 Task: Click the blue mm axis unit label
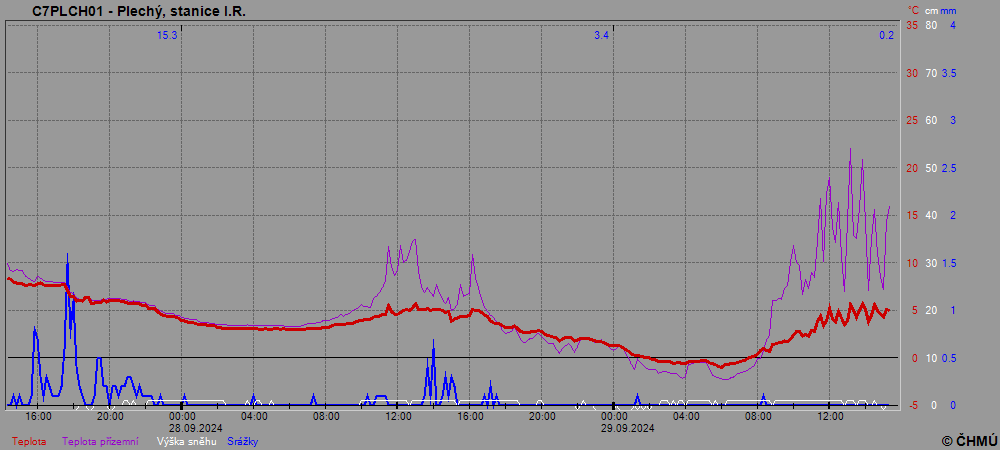click(x=949, y=11)
